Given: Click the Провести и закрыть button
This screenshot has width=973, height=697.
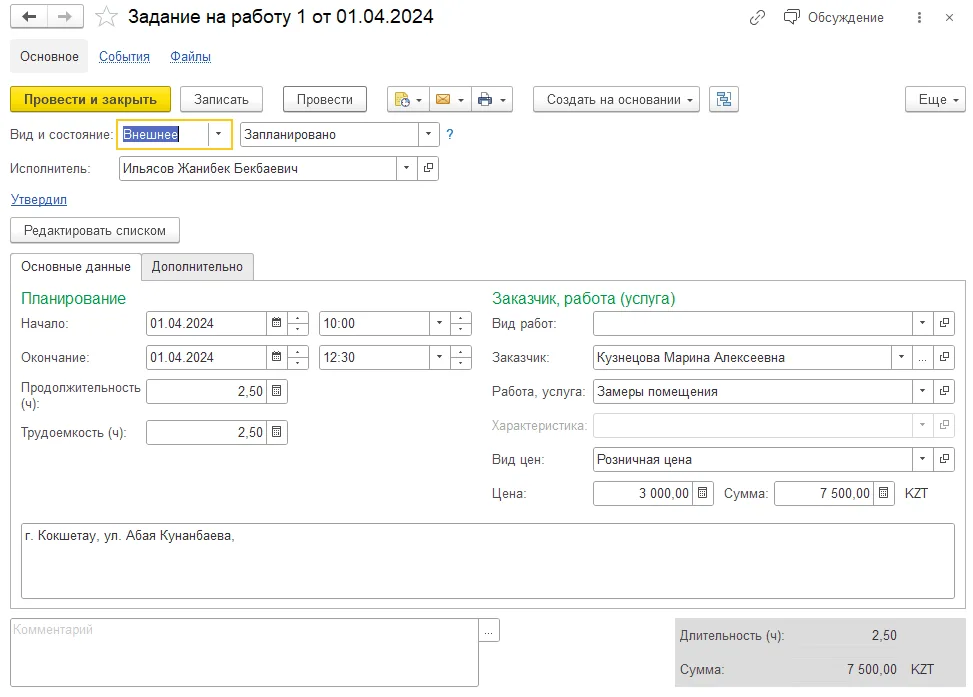Looking at the screenshot, I should point(91,99).
